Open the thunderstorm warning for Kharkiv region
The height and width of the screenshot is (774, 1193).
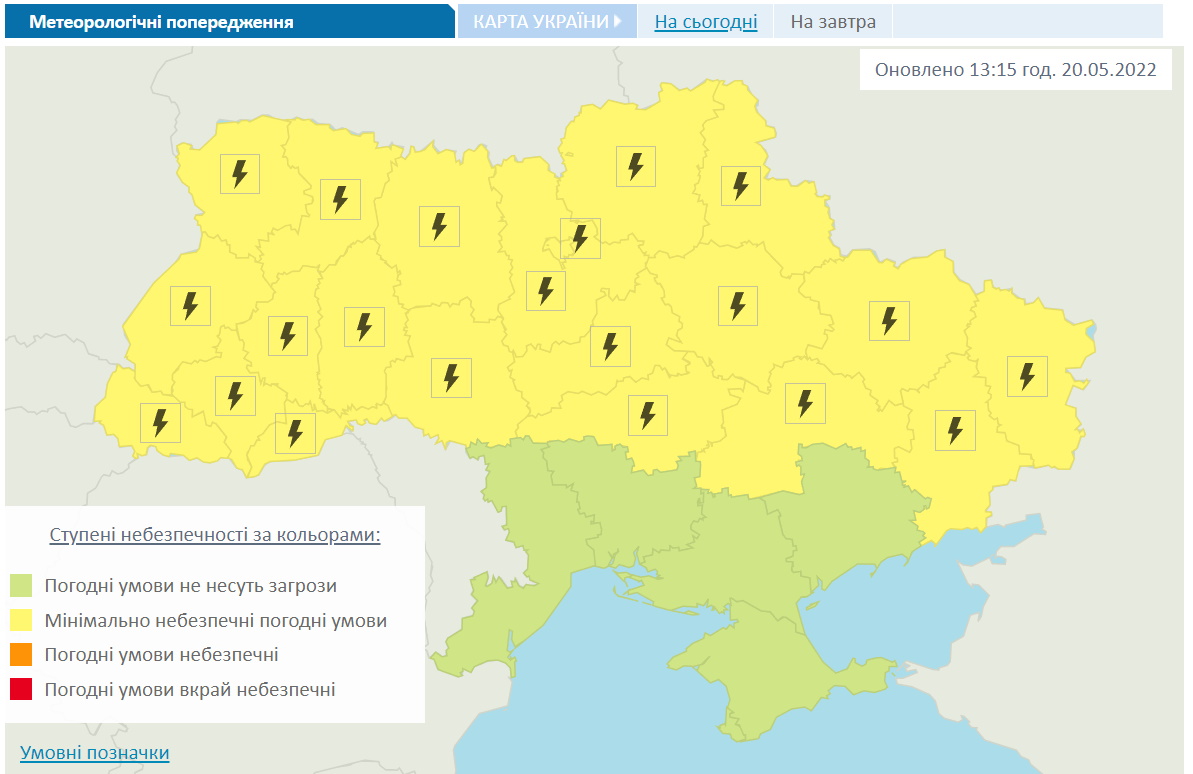[889, 321]
